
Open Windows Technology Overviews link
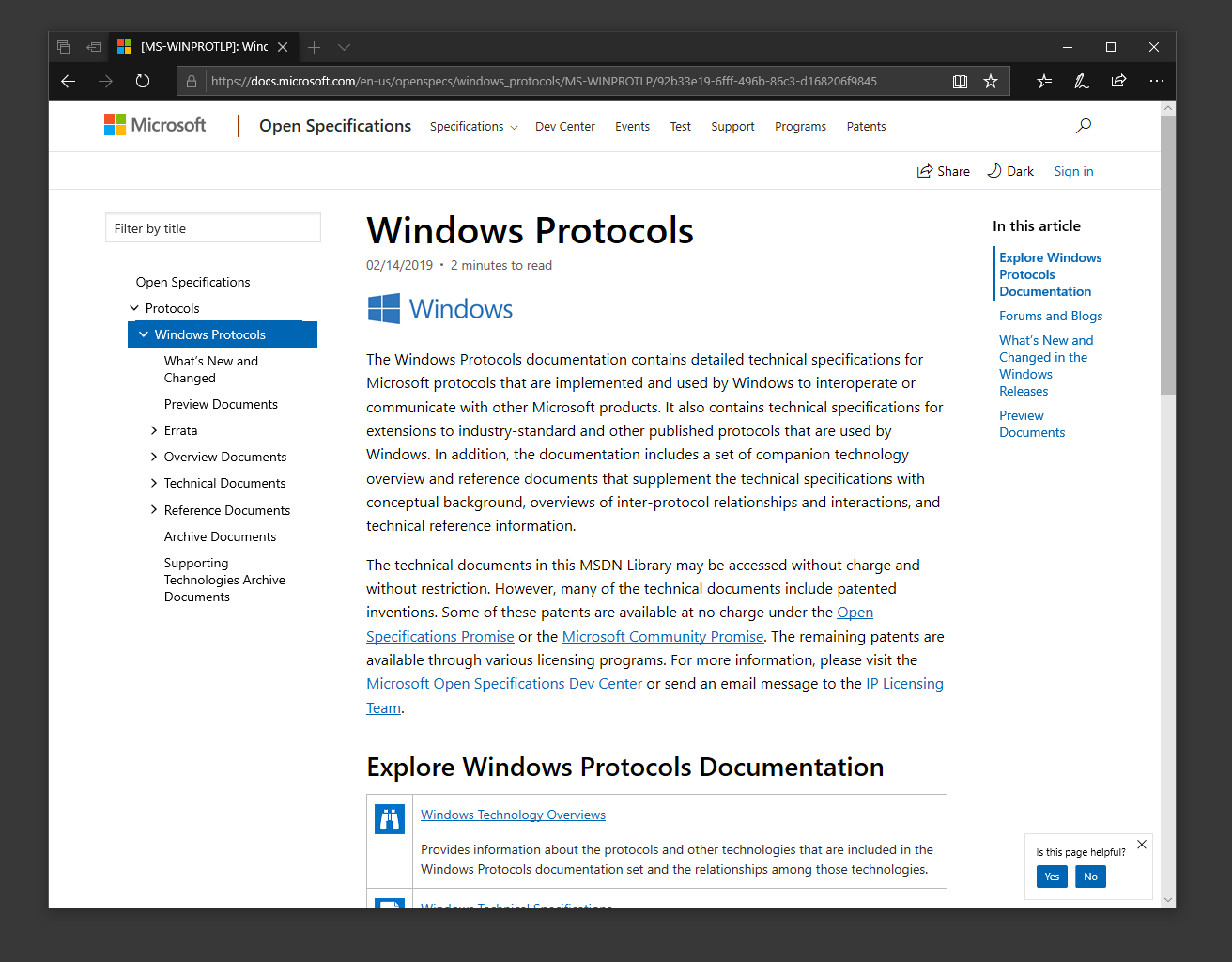[513, 815]
